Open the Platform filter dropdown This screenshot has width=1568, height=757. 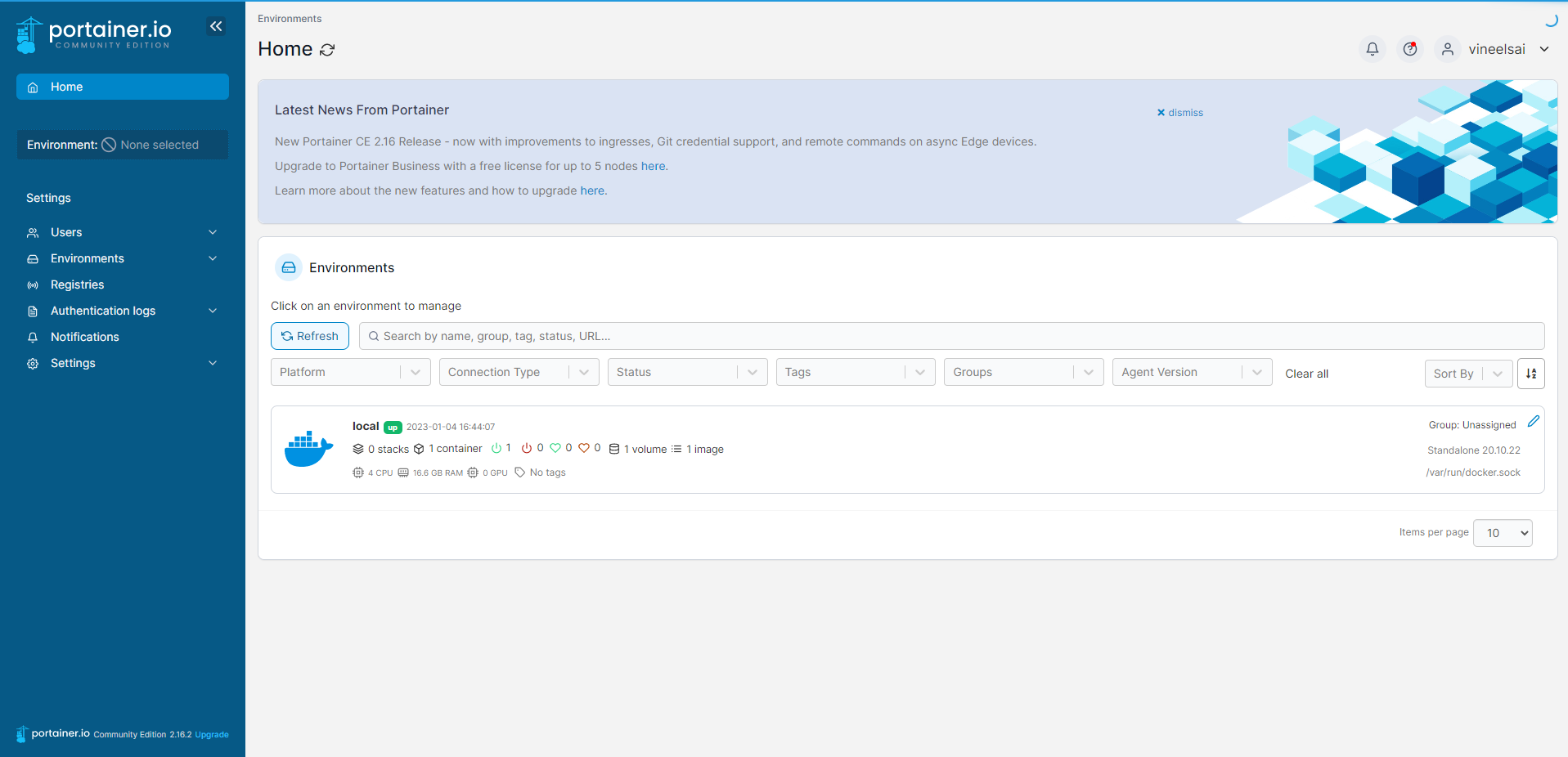coord(350,372)
